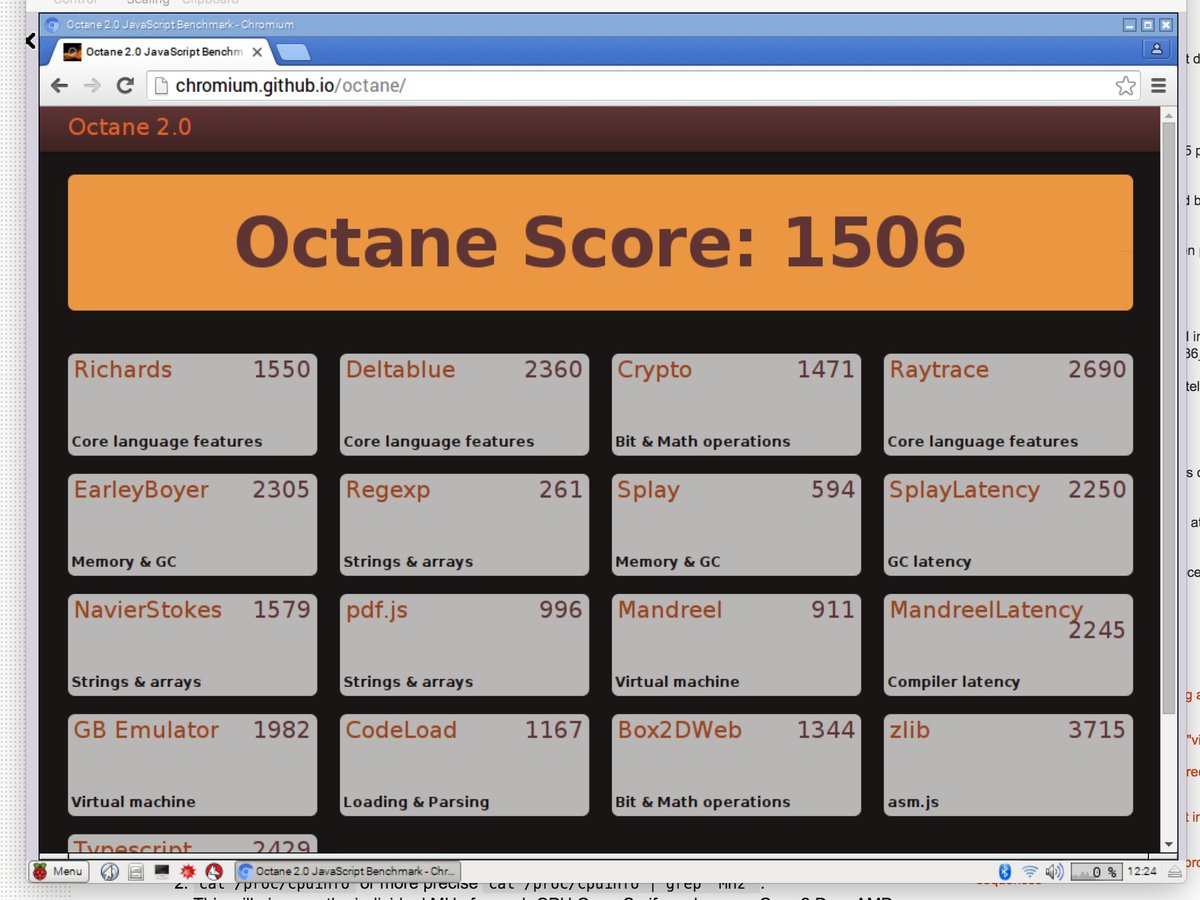This screenshot has height=900, width=1200.
Task: Click the Loading & Parsing label
Action: (x=416, y=802)
